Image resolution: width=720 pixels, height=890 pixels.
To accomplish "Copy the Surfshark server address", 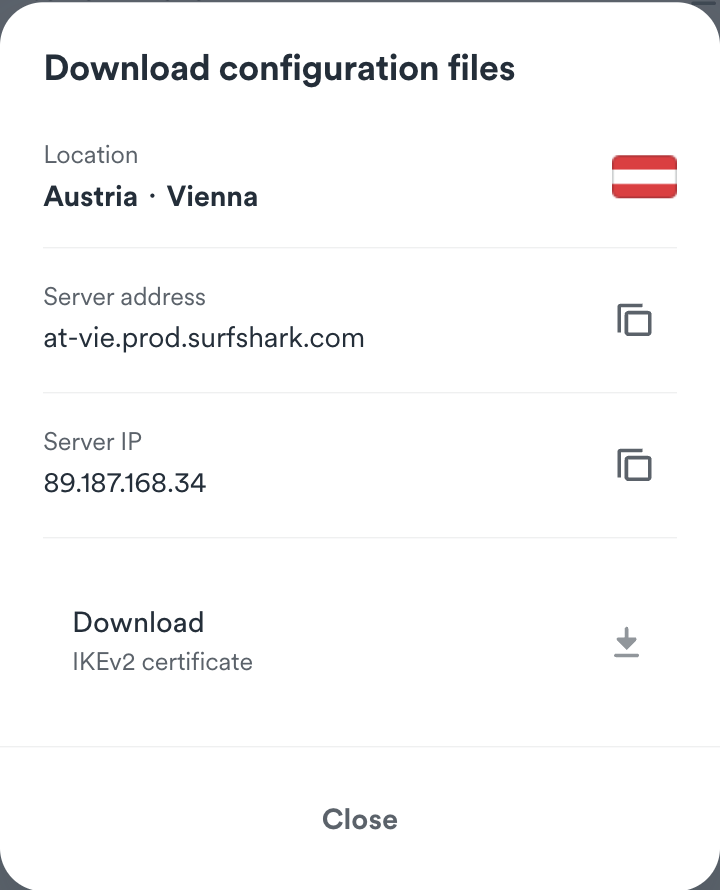I will point(634,321).
